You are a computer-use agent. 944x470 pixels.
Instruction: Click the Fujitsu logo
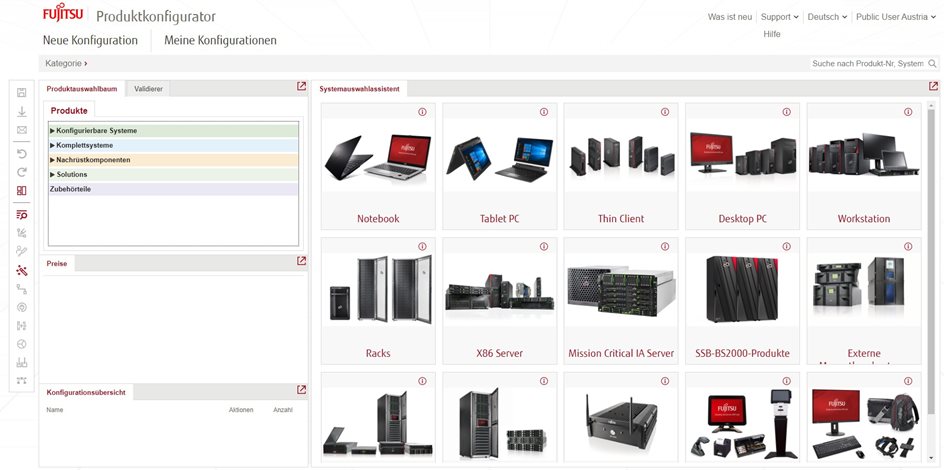[63, 15]
